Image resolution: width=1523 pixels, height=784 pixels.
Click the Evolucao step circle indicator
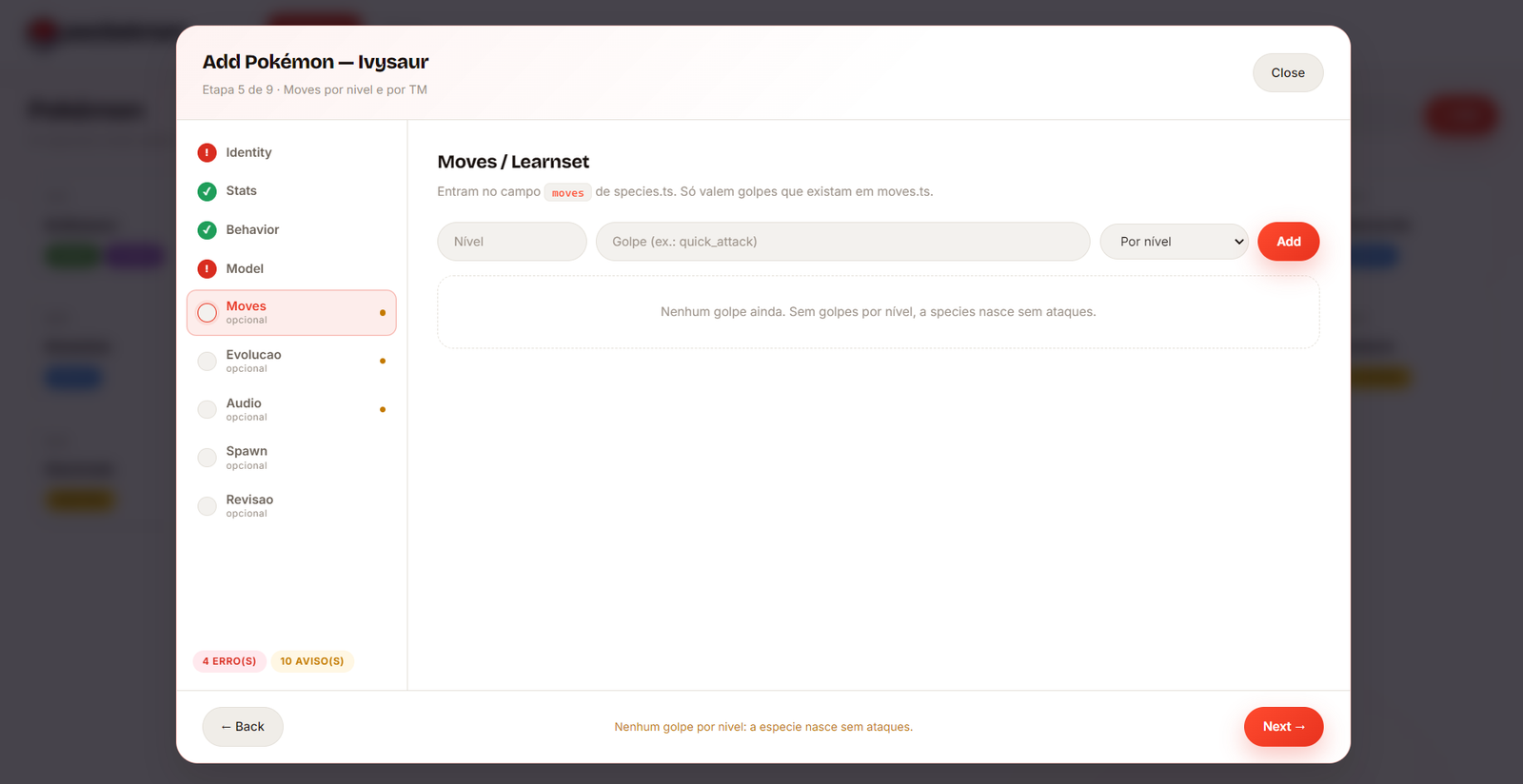(x=207, y=362)
